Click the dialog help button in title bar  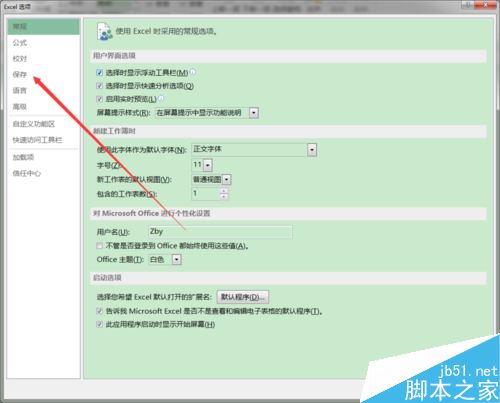[469, 5]
